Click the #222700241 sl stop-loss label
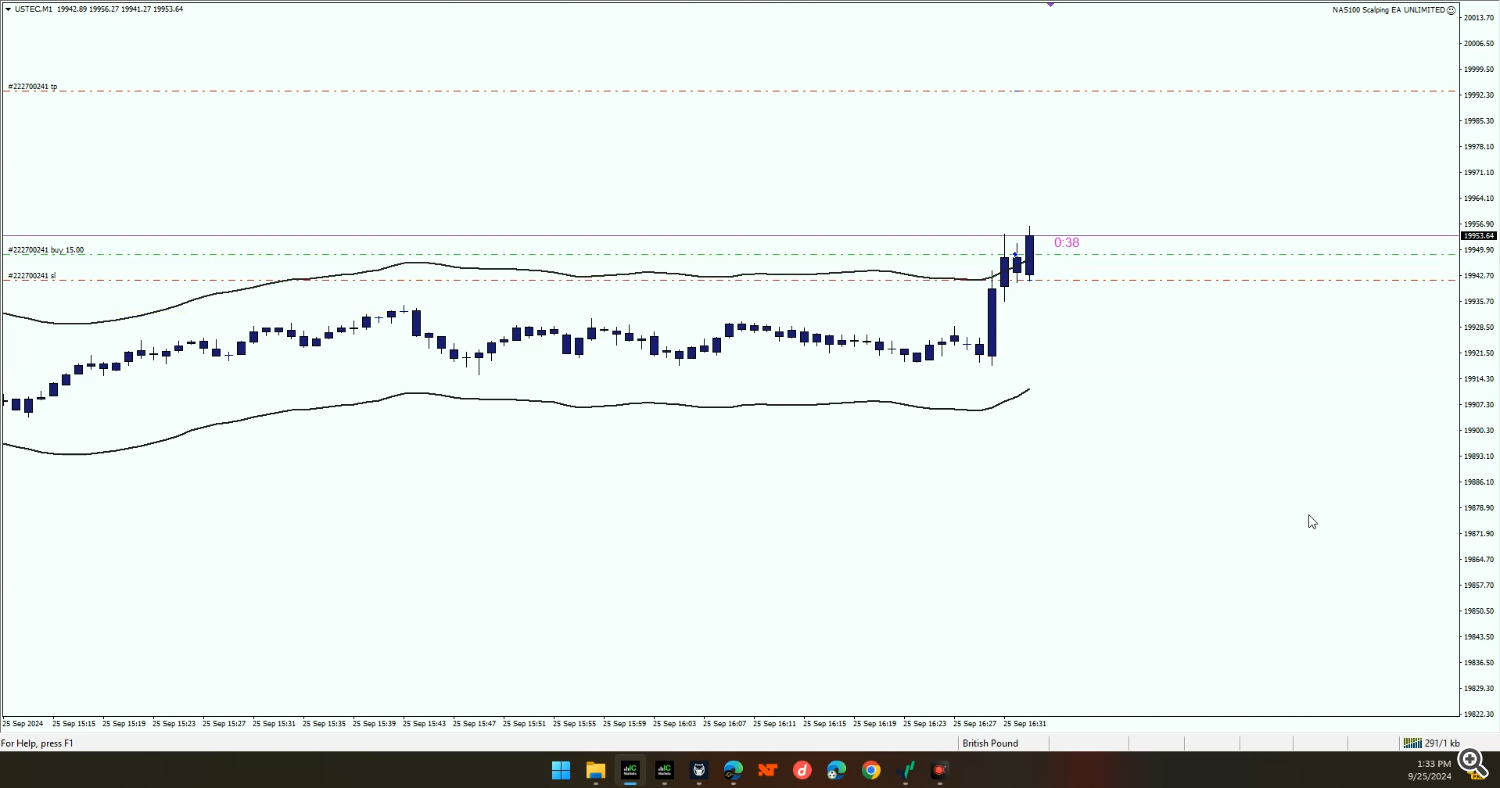1500x788 pixels. [32, 275]
